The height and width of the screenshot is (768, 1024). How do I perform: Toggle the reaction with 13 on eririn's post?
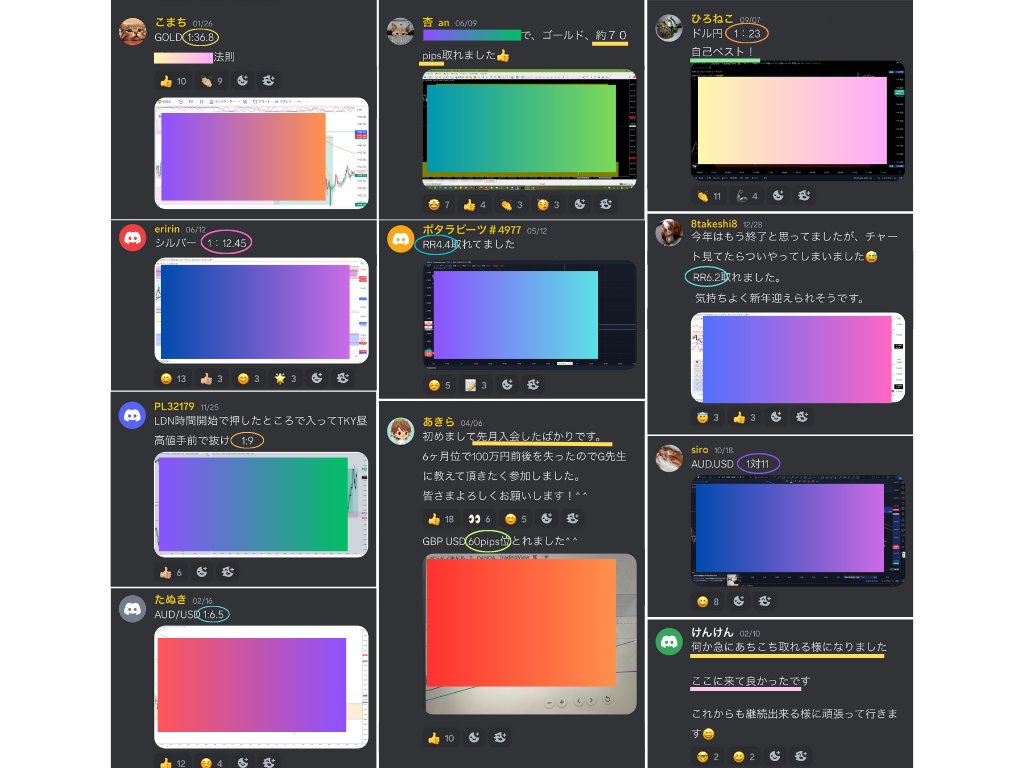pyautogui.click(x=174, y=378)
